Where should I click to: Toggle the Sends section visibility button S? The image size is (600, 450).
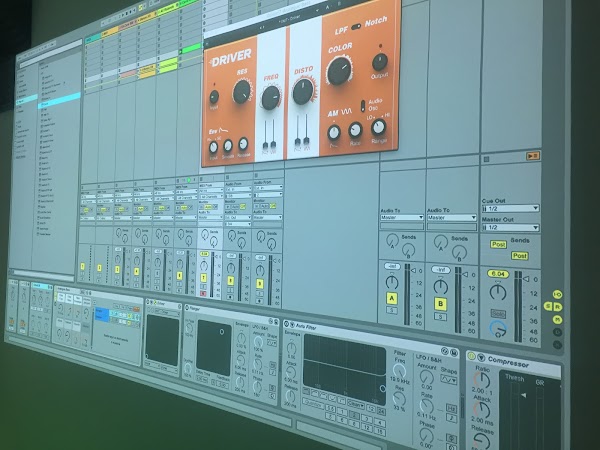(548, 306)
